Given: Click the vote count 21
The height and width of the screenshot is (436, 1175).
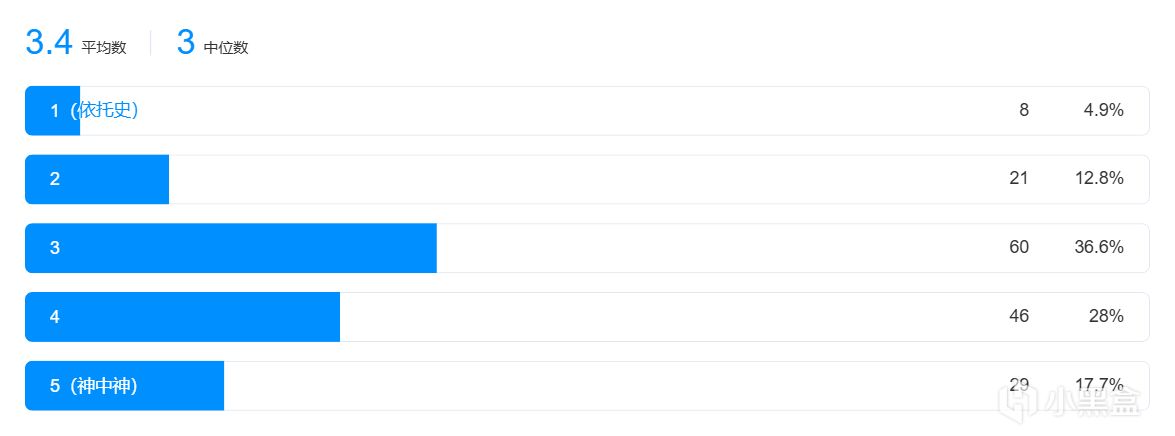Looking at the screenshot, I should [x=1019, y=179].
